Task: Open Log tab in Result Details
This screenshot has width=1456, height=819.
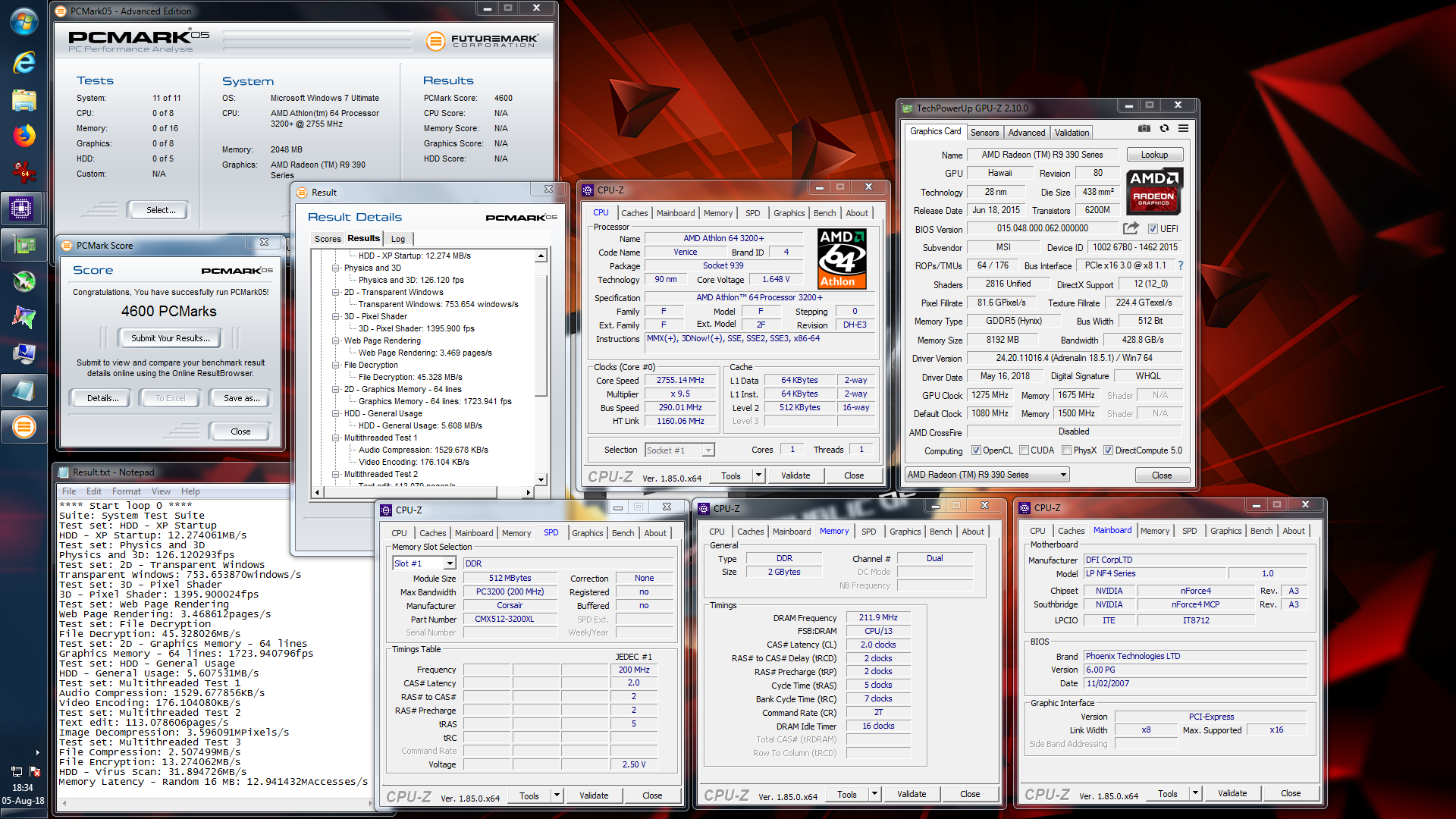Action: pos(398,239)
